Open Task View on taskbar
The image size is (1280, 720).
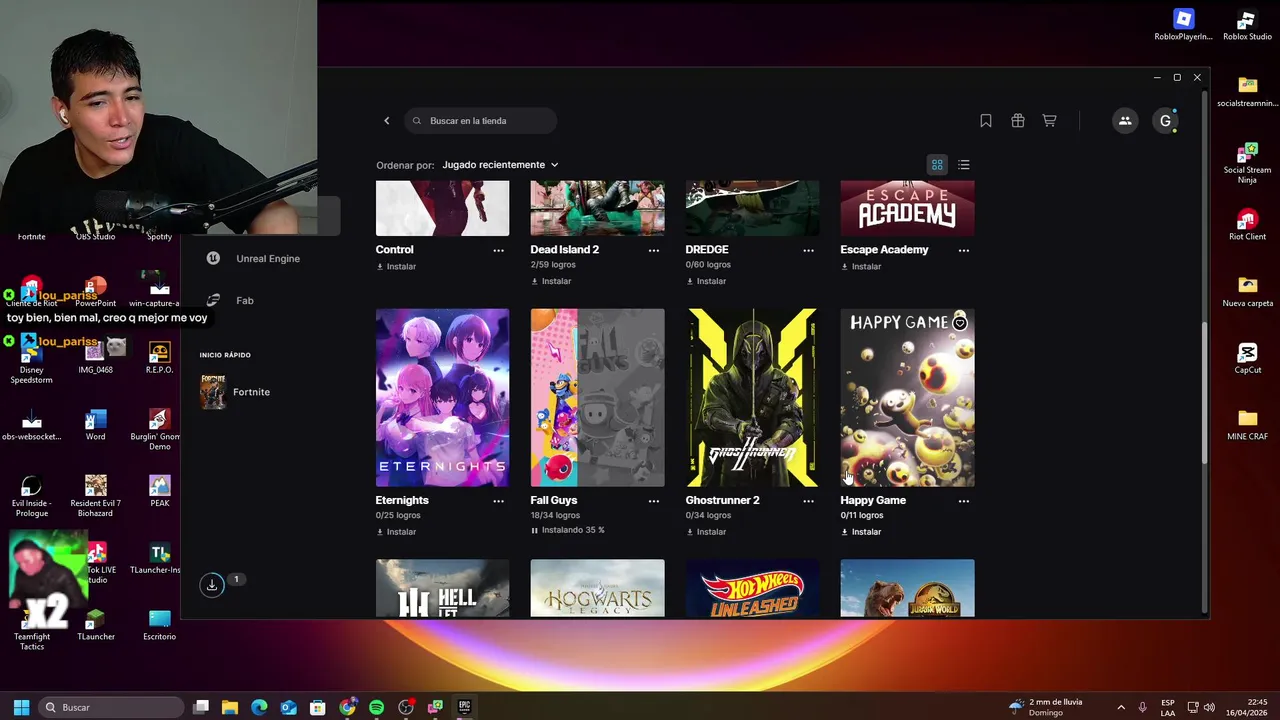[x=201, y=707]
